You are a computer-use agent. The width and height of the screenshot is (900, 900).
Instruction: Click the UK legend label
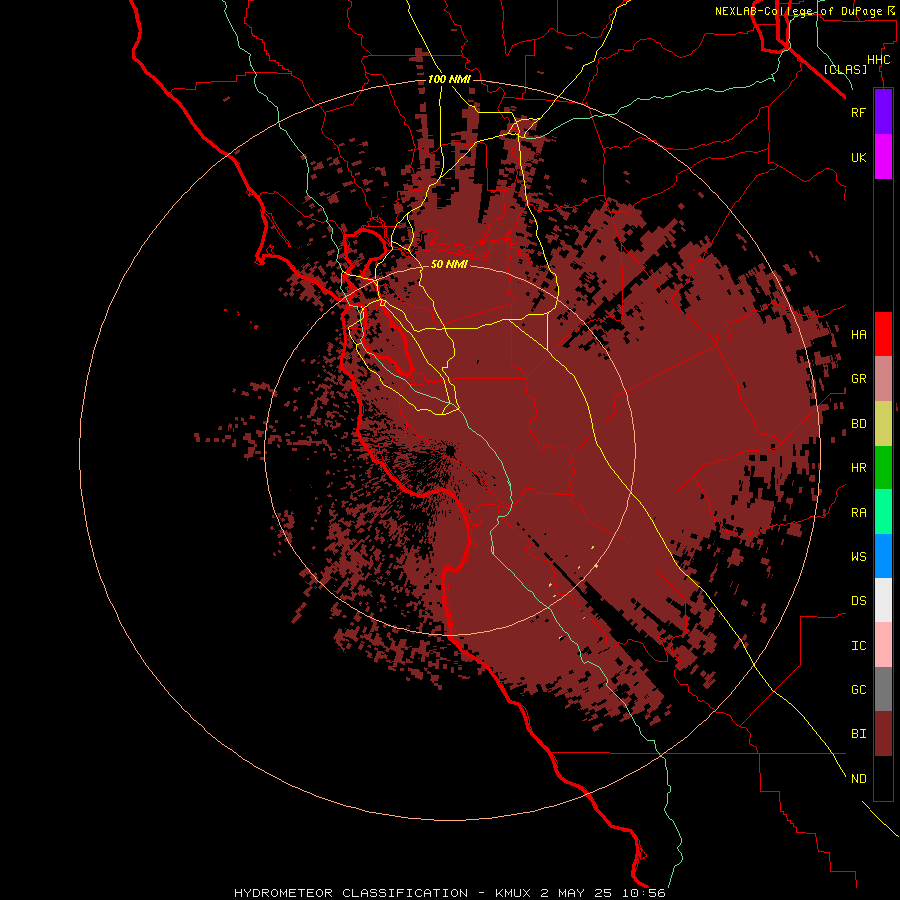pyautogui.click(x=858, y=157)
